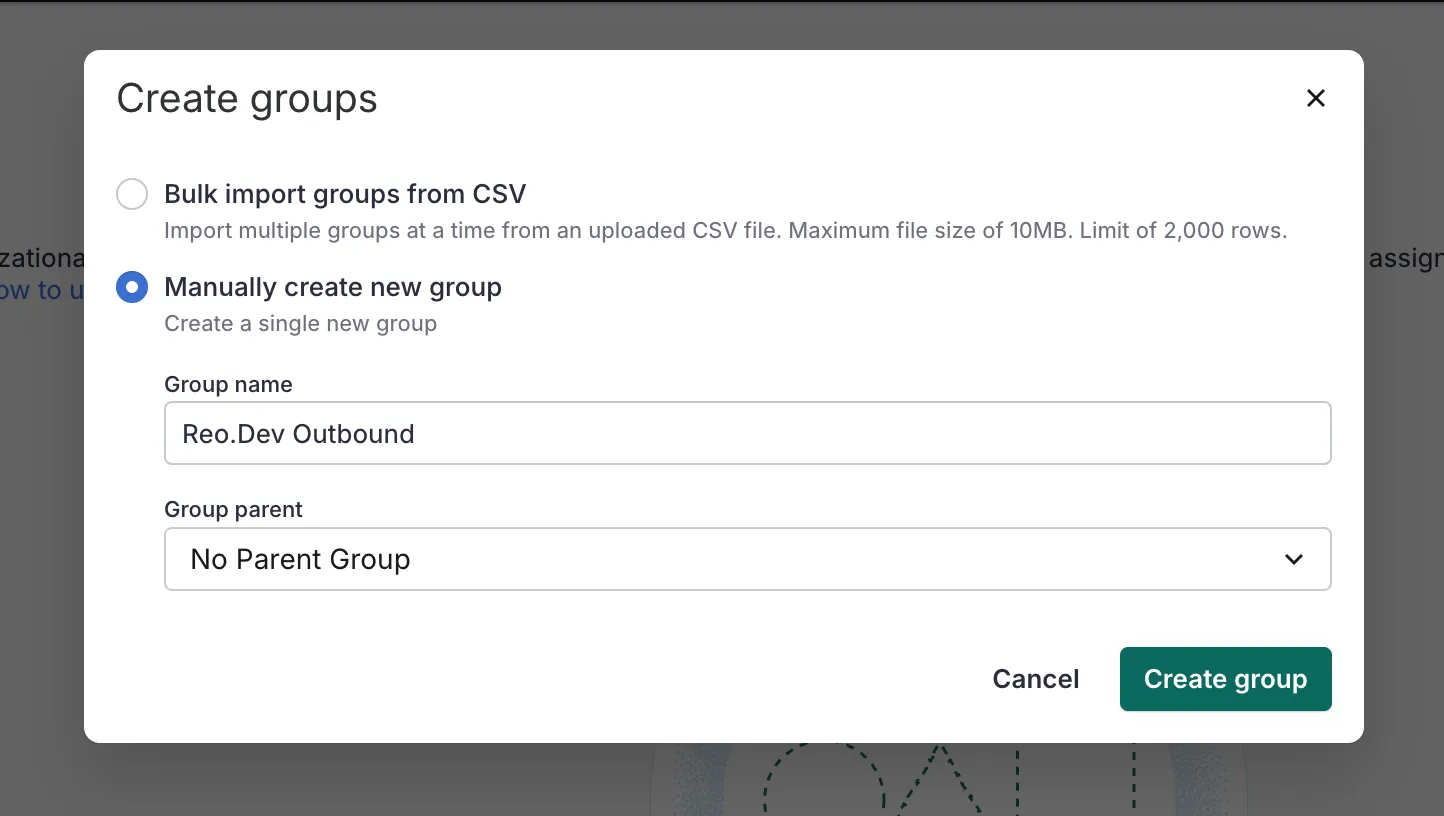
Task: Select the Bulk import groups radio button
Action: 132,194
